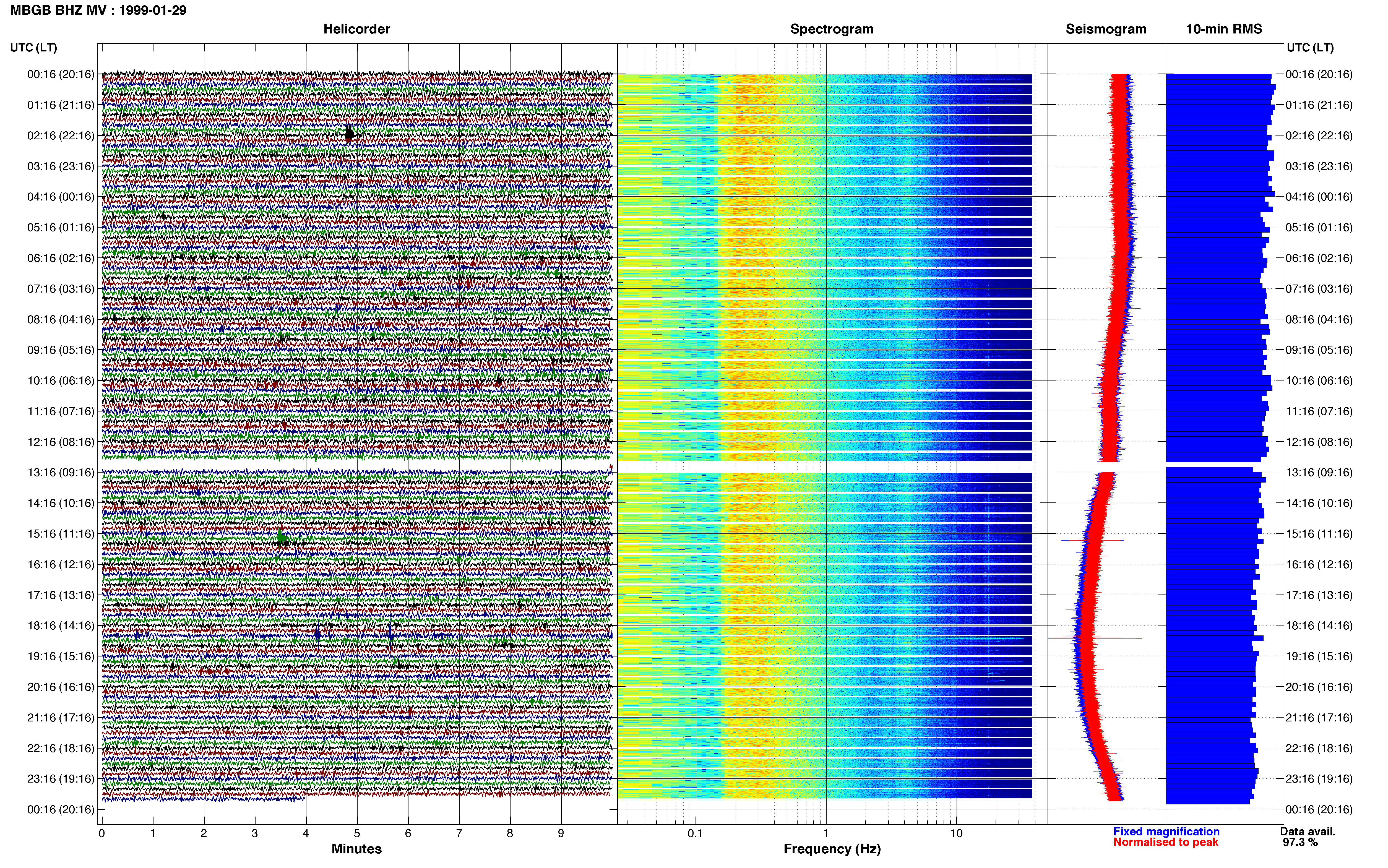
Task: Click the right '22:16 (18:16)' time label
Action: click(x=1319, y=749)
